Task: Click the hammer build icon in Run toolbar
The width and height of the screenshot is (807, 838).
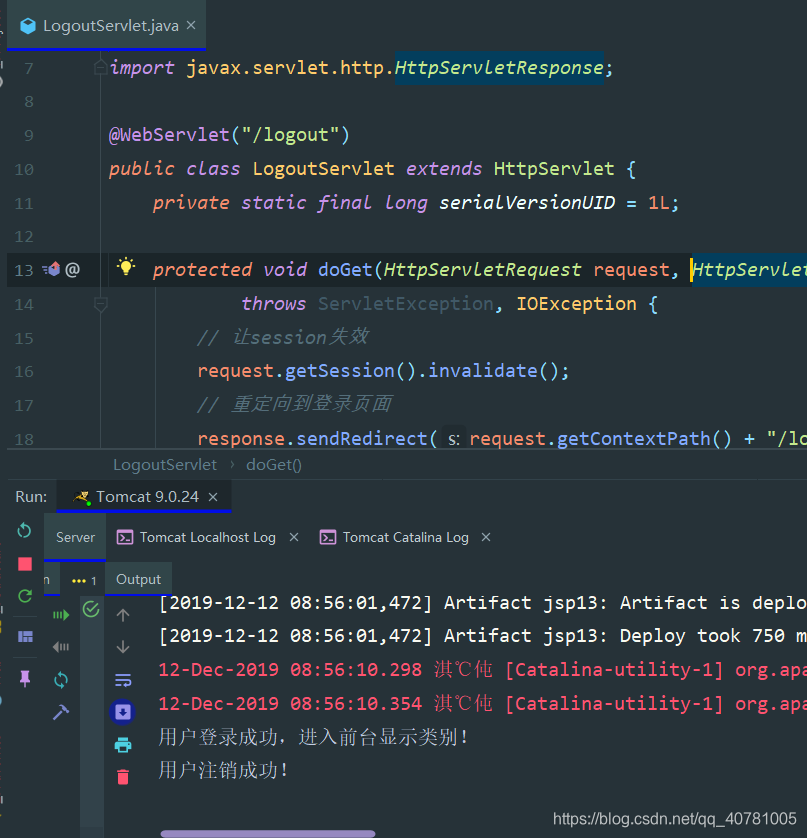Action: (x=59, y=711)
